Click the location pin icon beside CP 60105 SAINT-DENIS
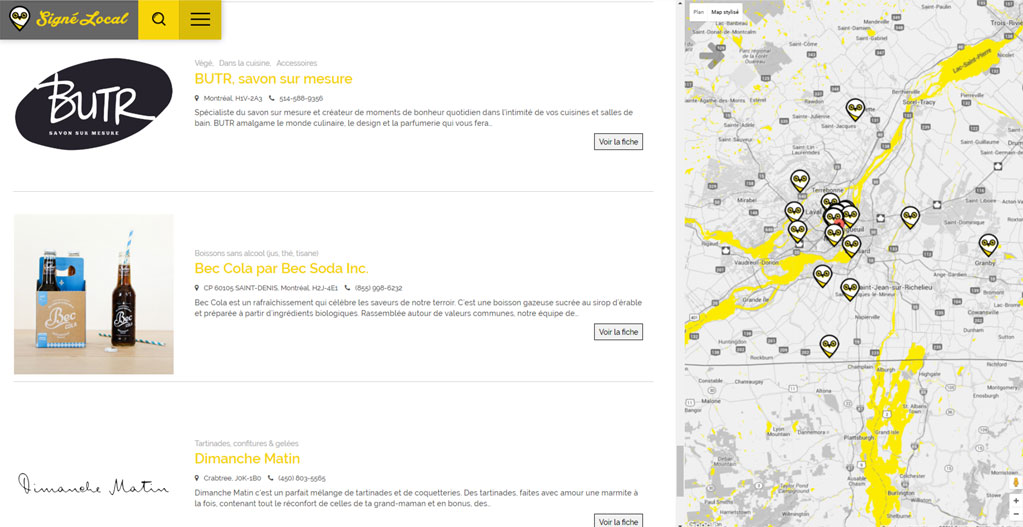 tap(197, 288)
